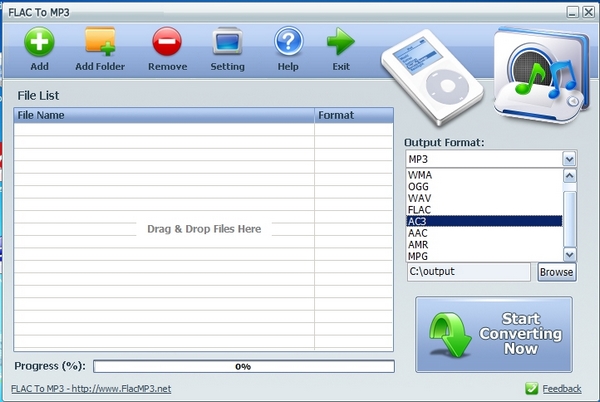Click the C:\output path field
This screenshot has width=600, height=402.
click(469, 272)
